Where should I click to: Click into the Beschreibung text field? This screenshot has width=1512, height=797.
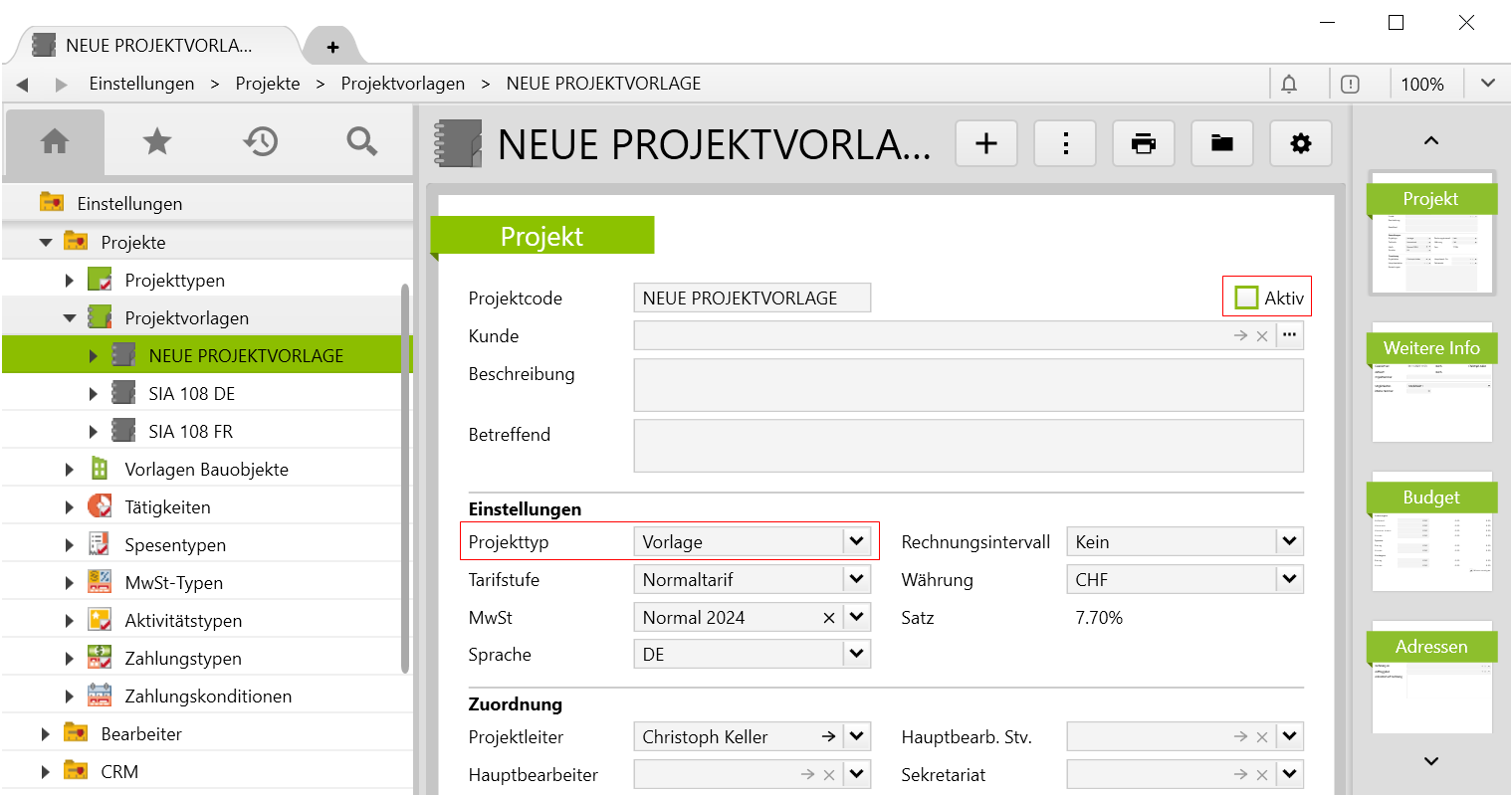click(x=968, y=385)
